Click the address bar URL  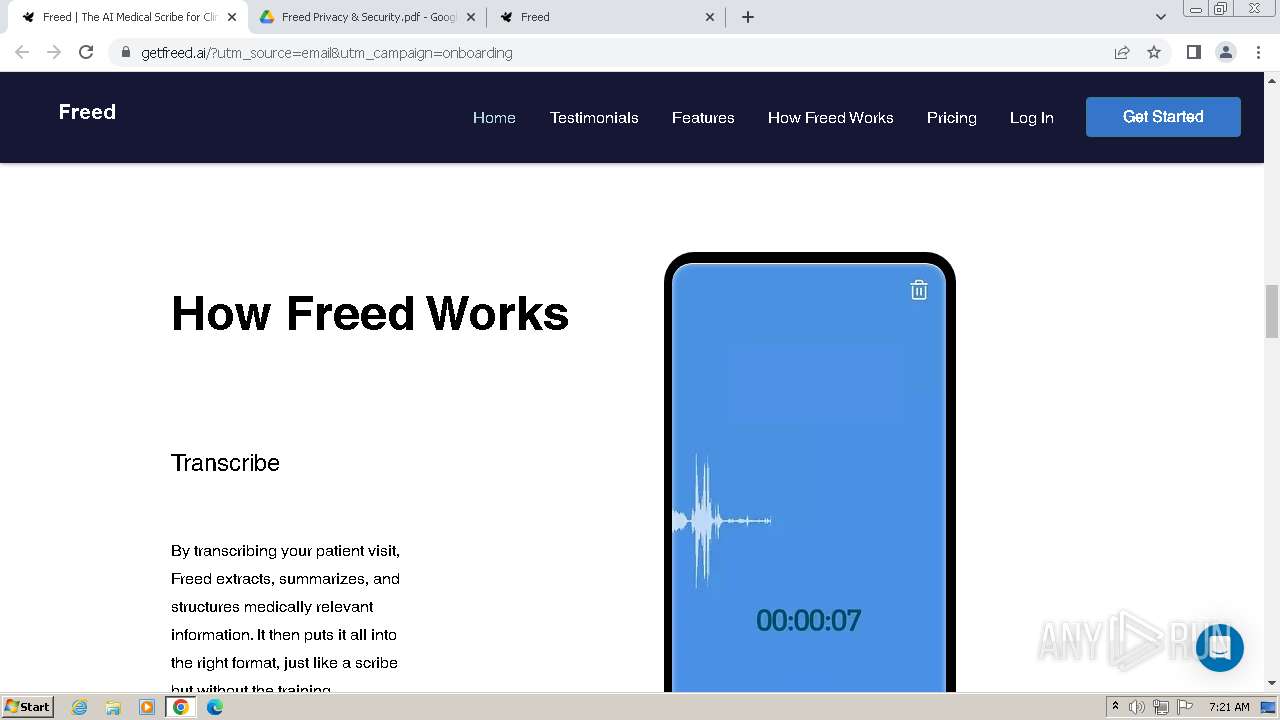pyautogui.click(x=327, y=53)
